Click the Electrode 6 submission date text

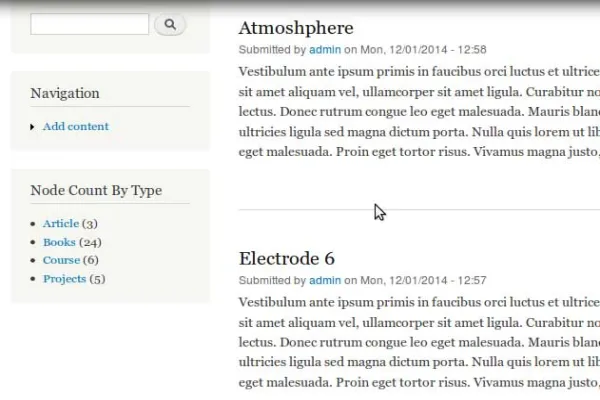click(x=424, y=280)
